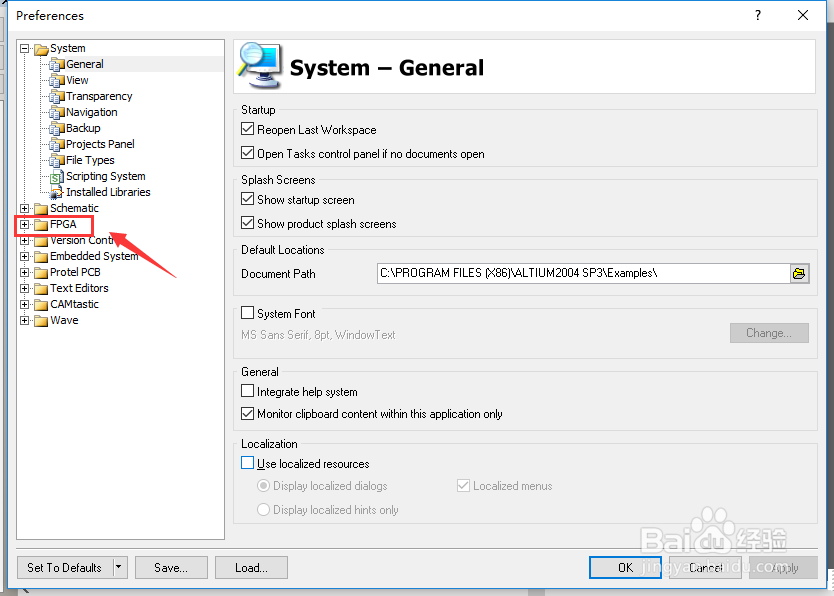Click the Schematic folder icon
The image size is (834, 596).
click(x=41, y=208)
